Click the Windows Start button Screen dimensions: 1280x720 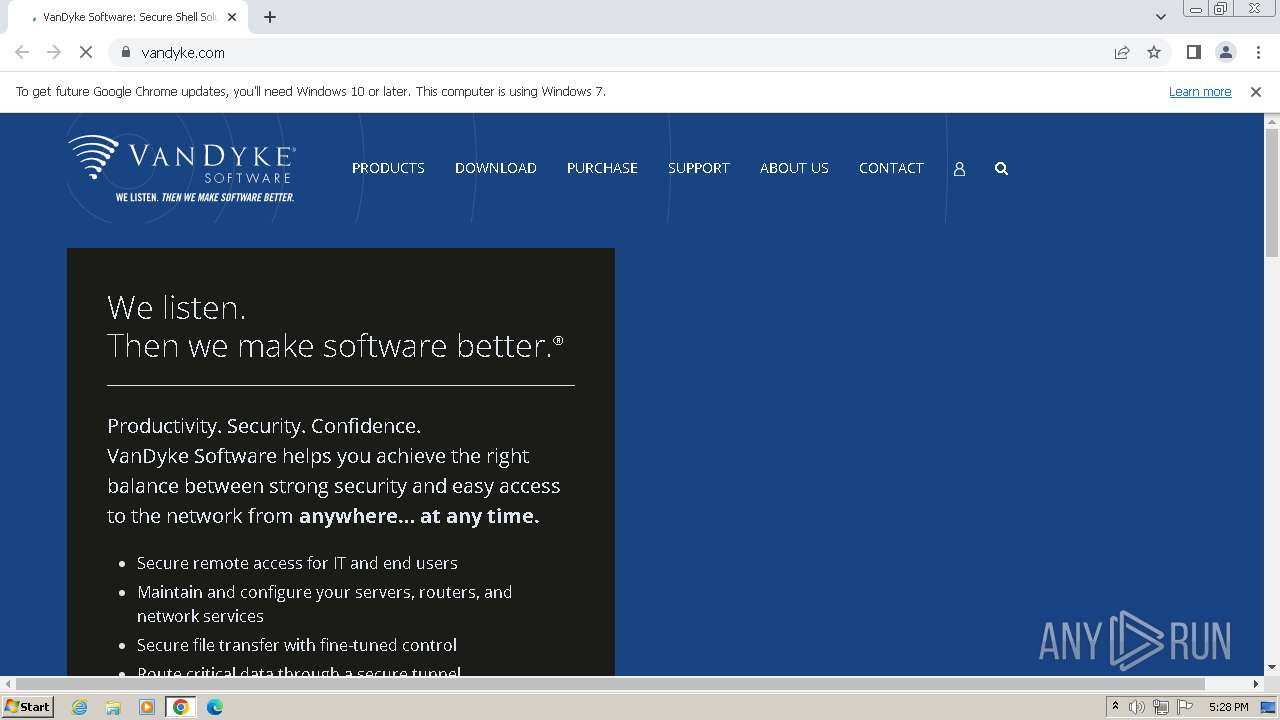(28, 707)
